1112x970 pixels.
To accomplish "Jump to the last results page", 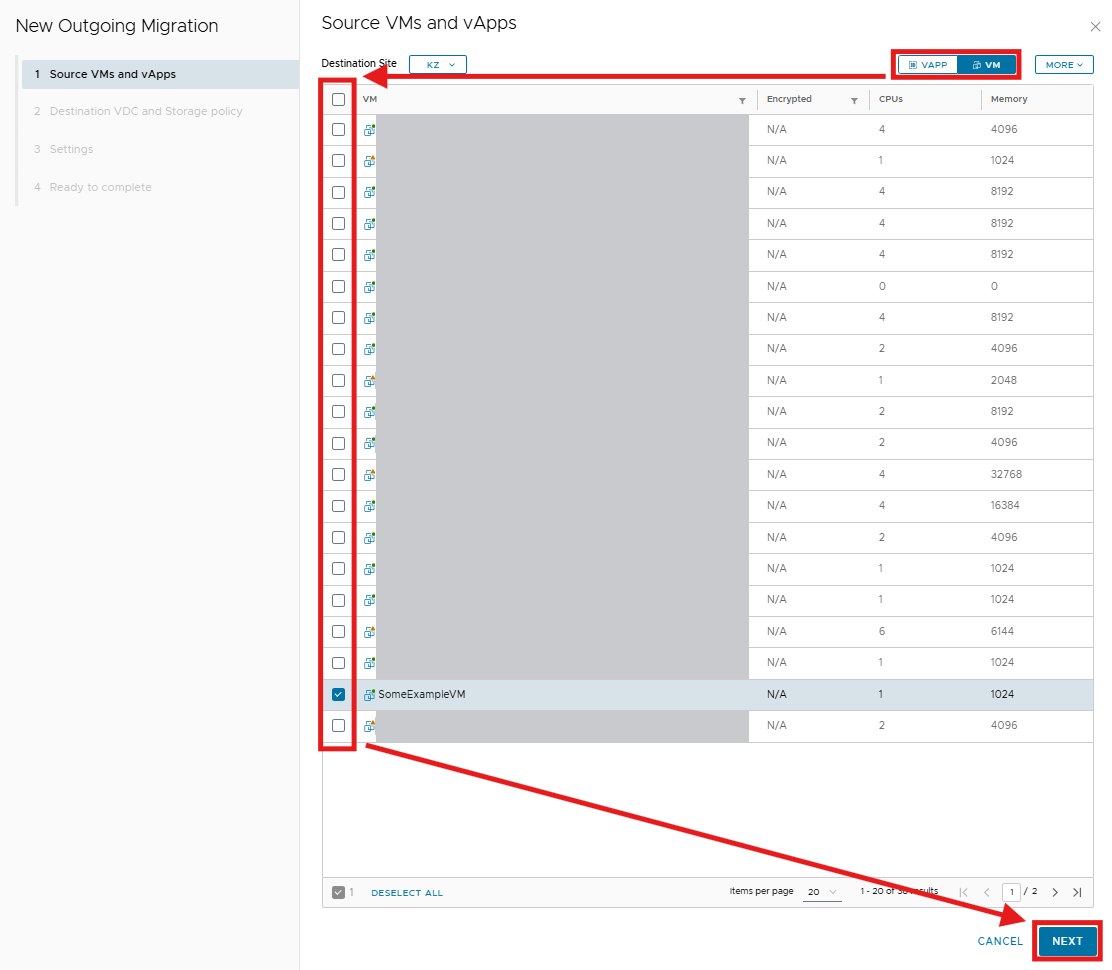I will pyautogui.click(x=1077, y=892).
